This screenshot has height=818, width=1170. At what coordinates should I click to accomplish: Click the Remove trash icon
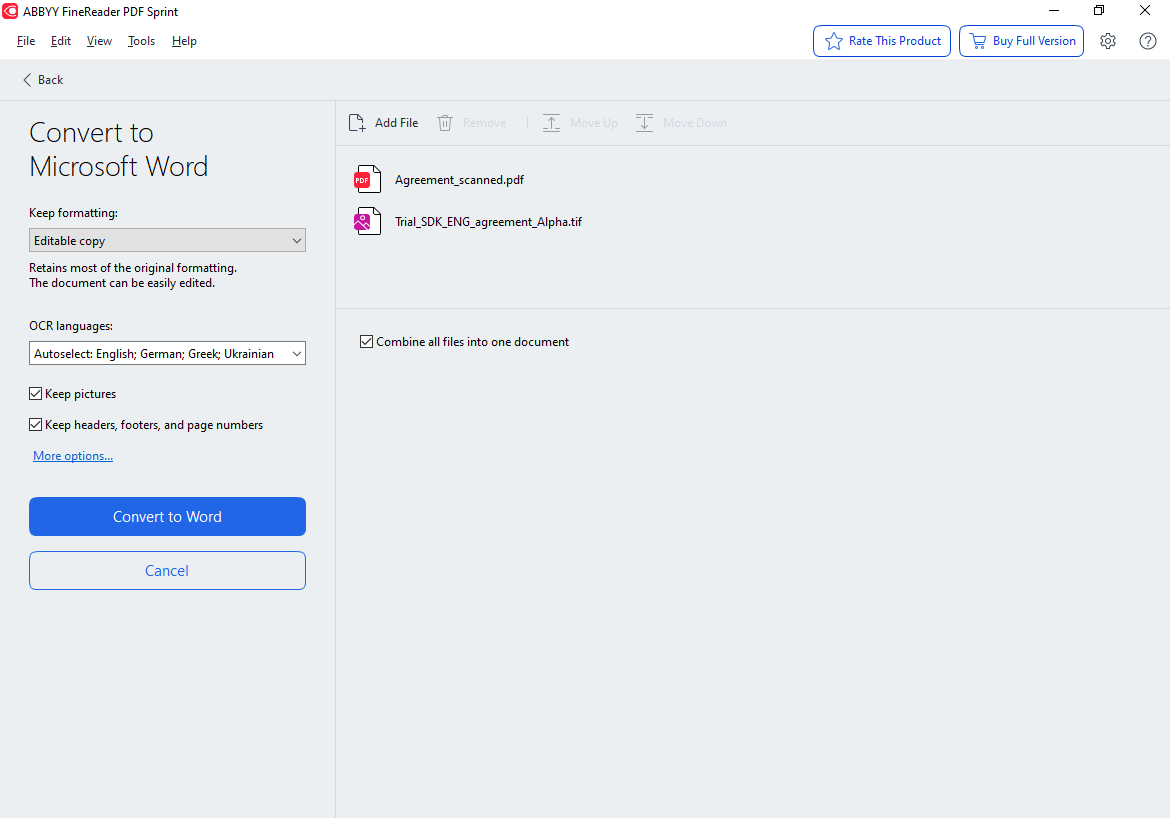(x=445, y=122)
